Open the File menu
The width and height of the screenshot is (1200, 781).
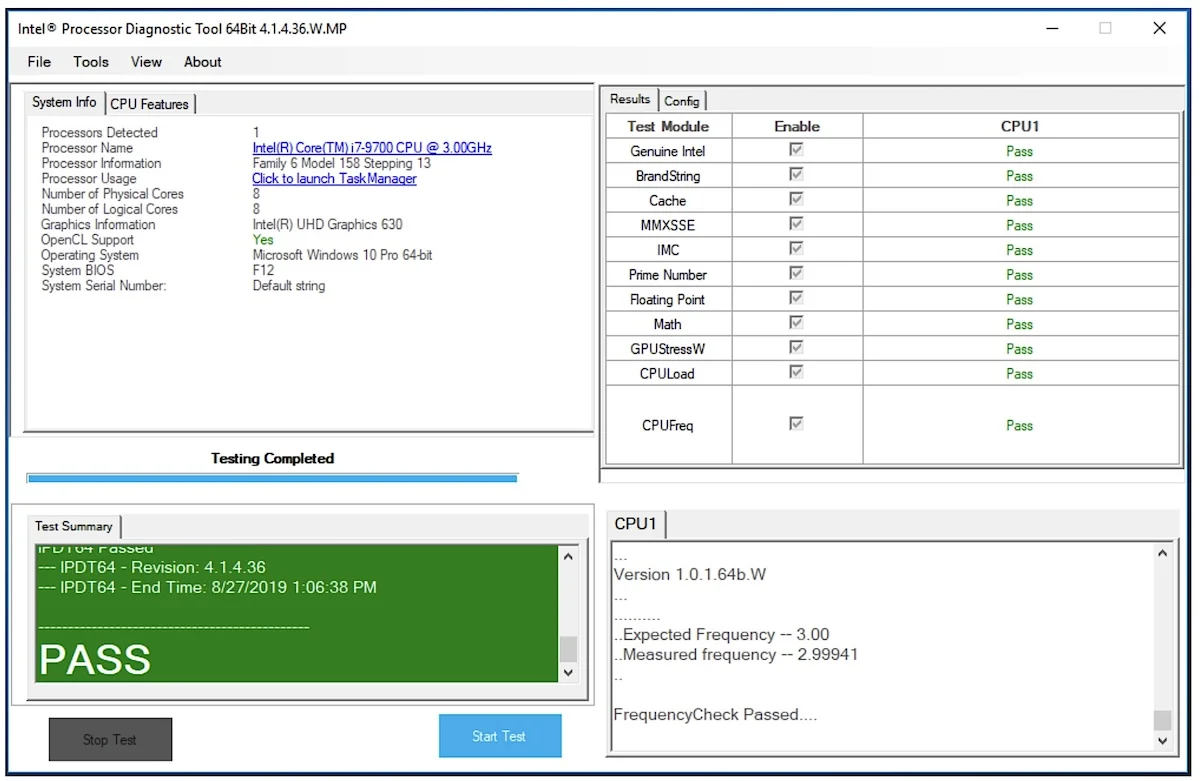(x=39, y=62)
